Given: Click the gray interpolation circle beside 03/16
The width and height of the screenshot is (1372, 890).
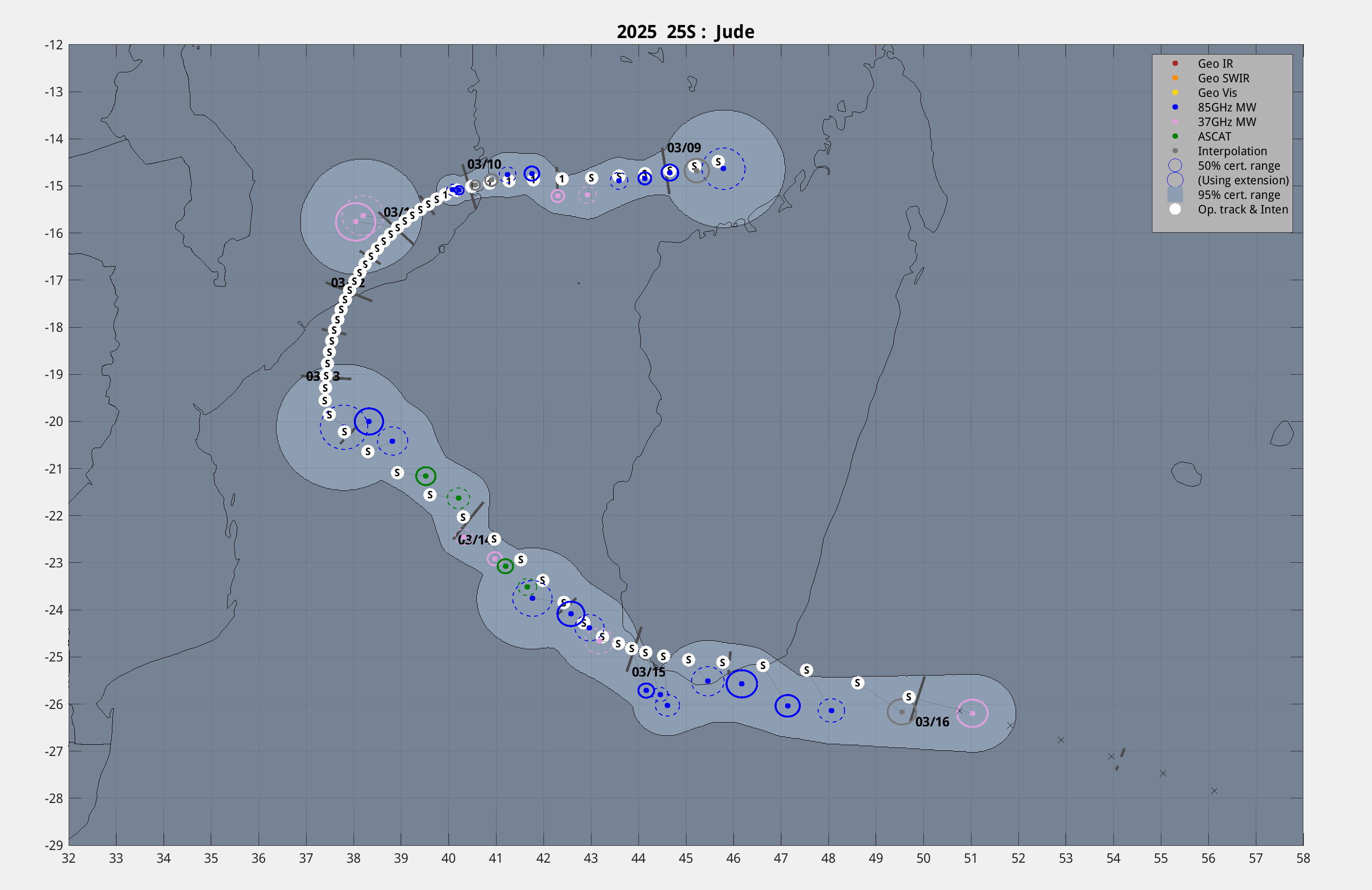Looking at the screenshot, I should coord(902,712).
